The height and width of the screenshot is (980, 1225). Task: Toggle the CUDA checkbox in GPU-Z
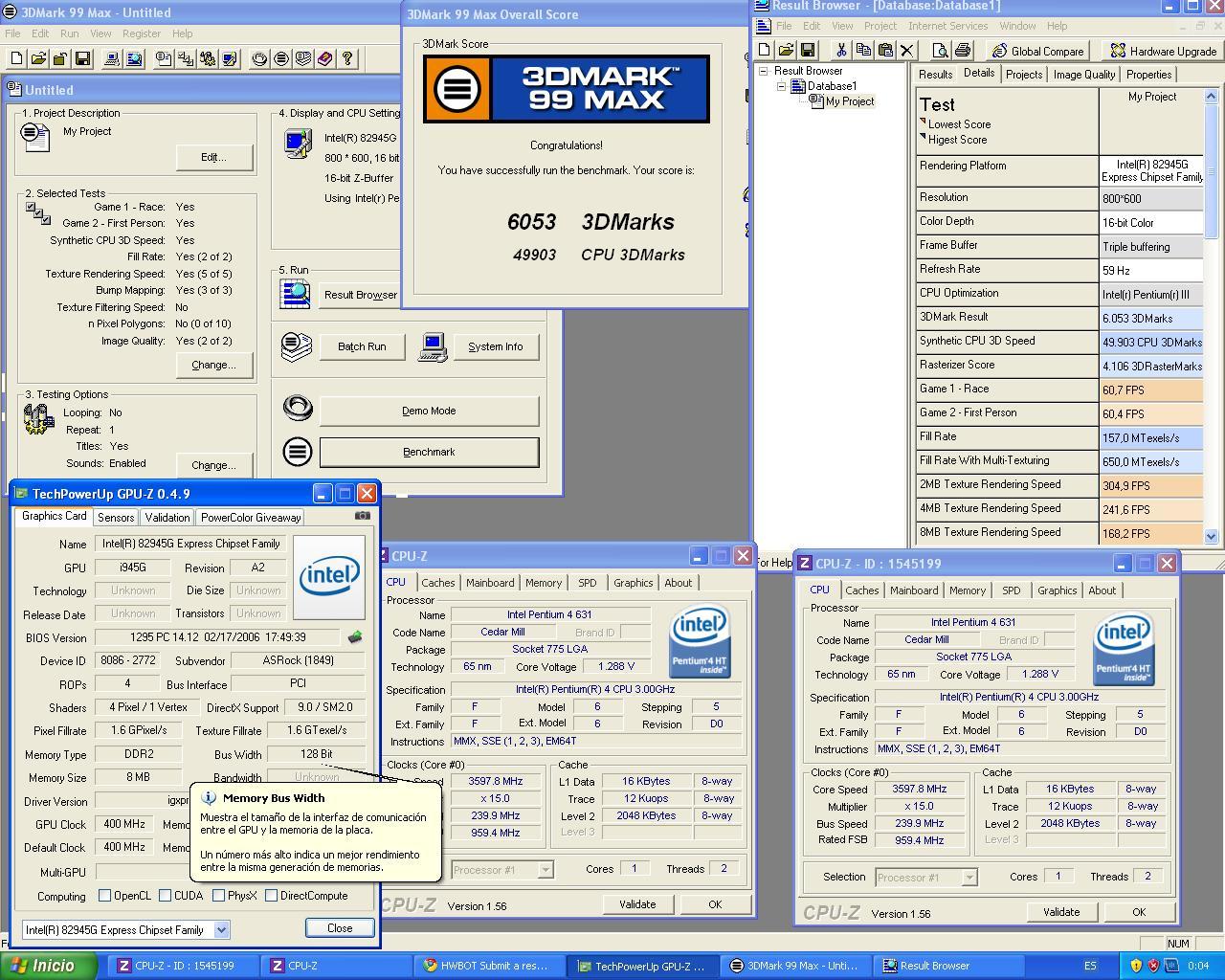click(x=165, y=896)
